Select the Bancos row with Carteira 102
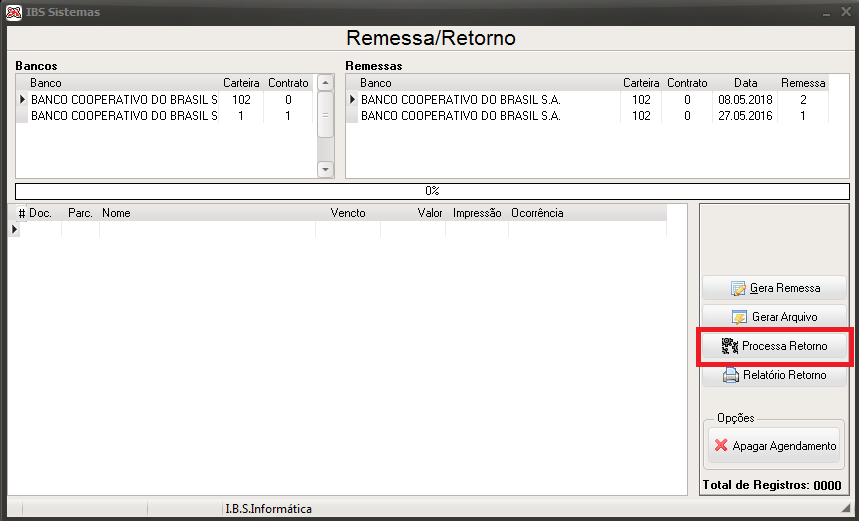 coord(164,100)
